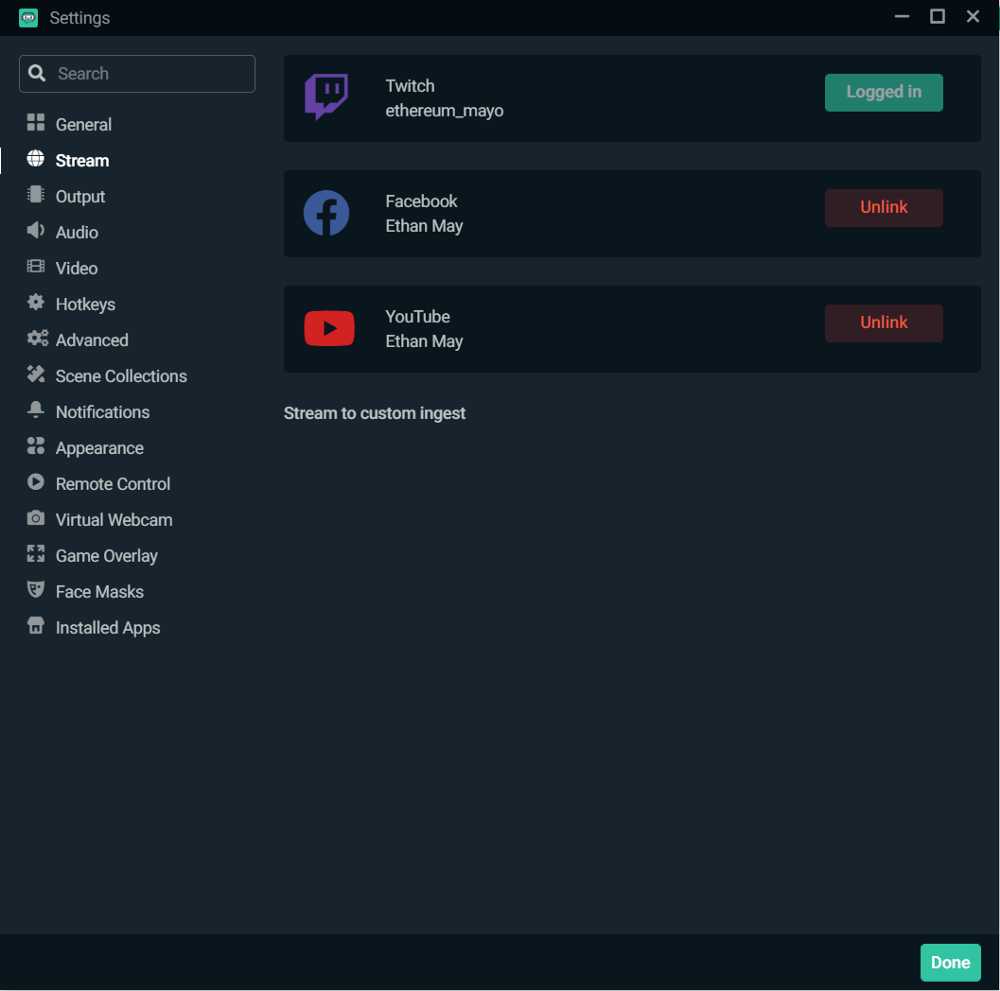This screenshot has height=991, width=1000.
Task: Open Notifications settings
Action: click(103, 412)
